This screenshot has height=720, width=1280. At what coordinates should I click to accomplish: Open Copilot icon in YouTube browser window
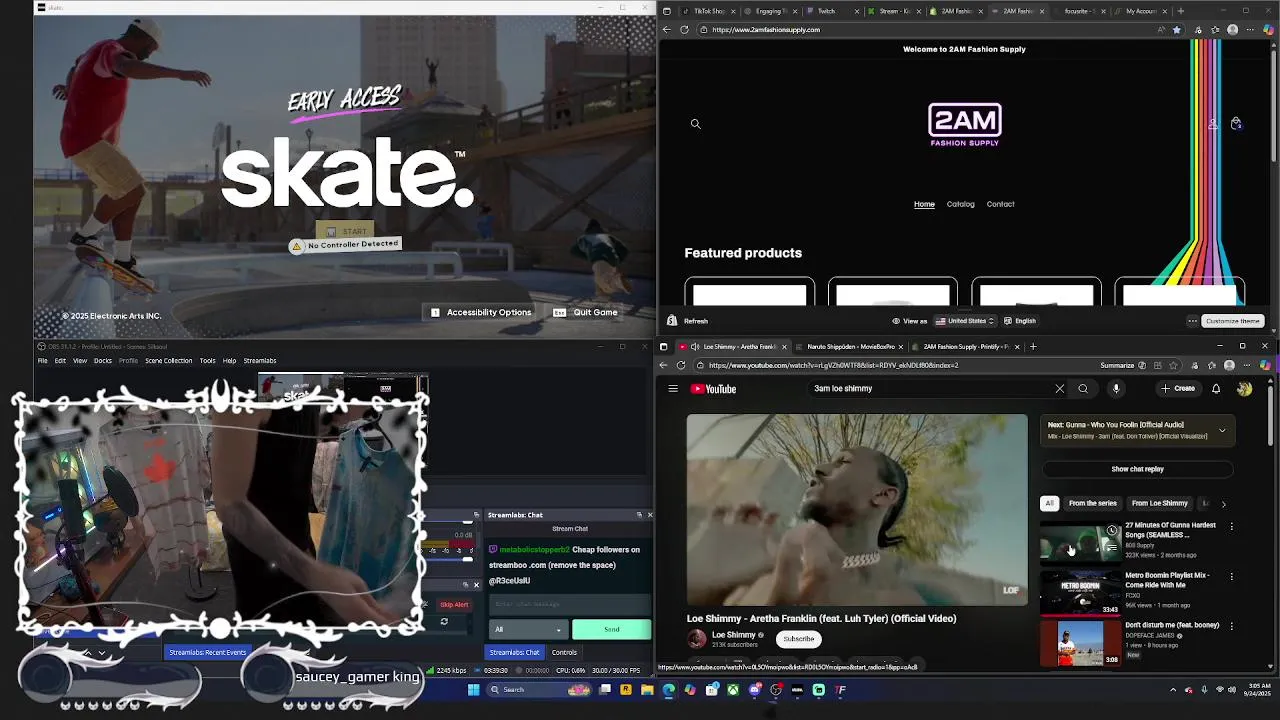click(x=1265, y=365)
